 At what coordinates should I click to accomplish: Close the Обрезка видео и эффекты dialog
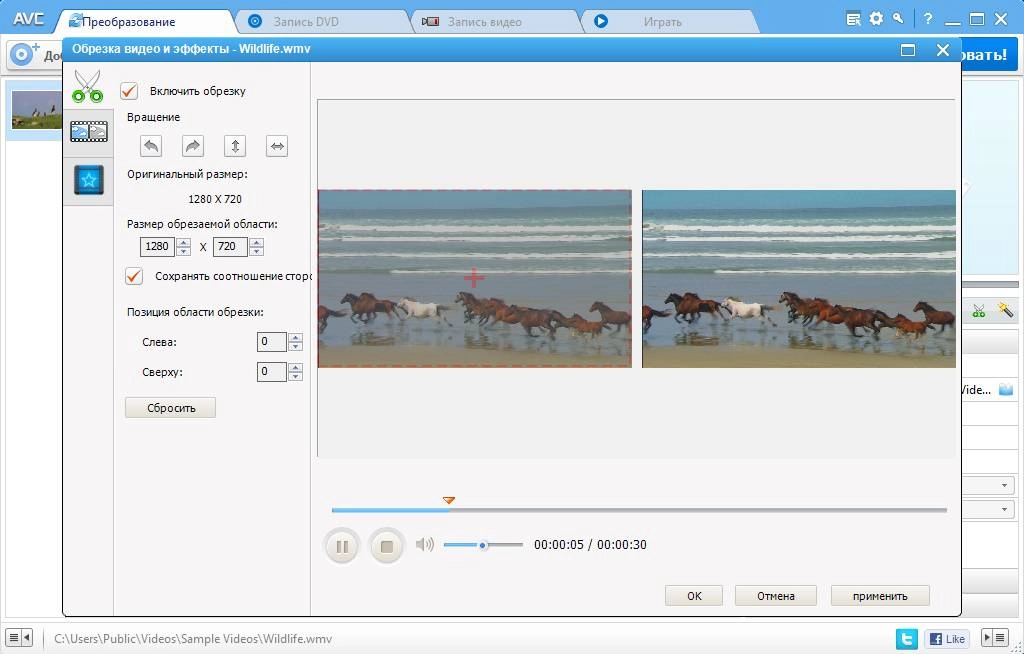(x=942, y=50)
